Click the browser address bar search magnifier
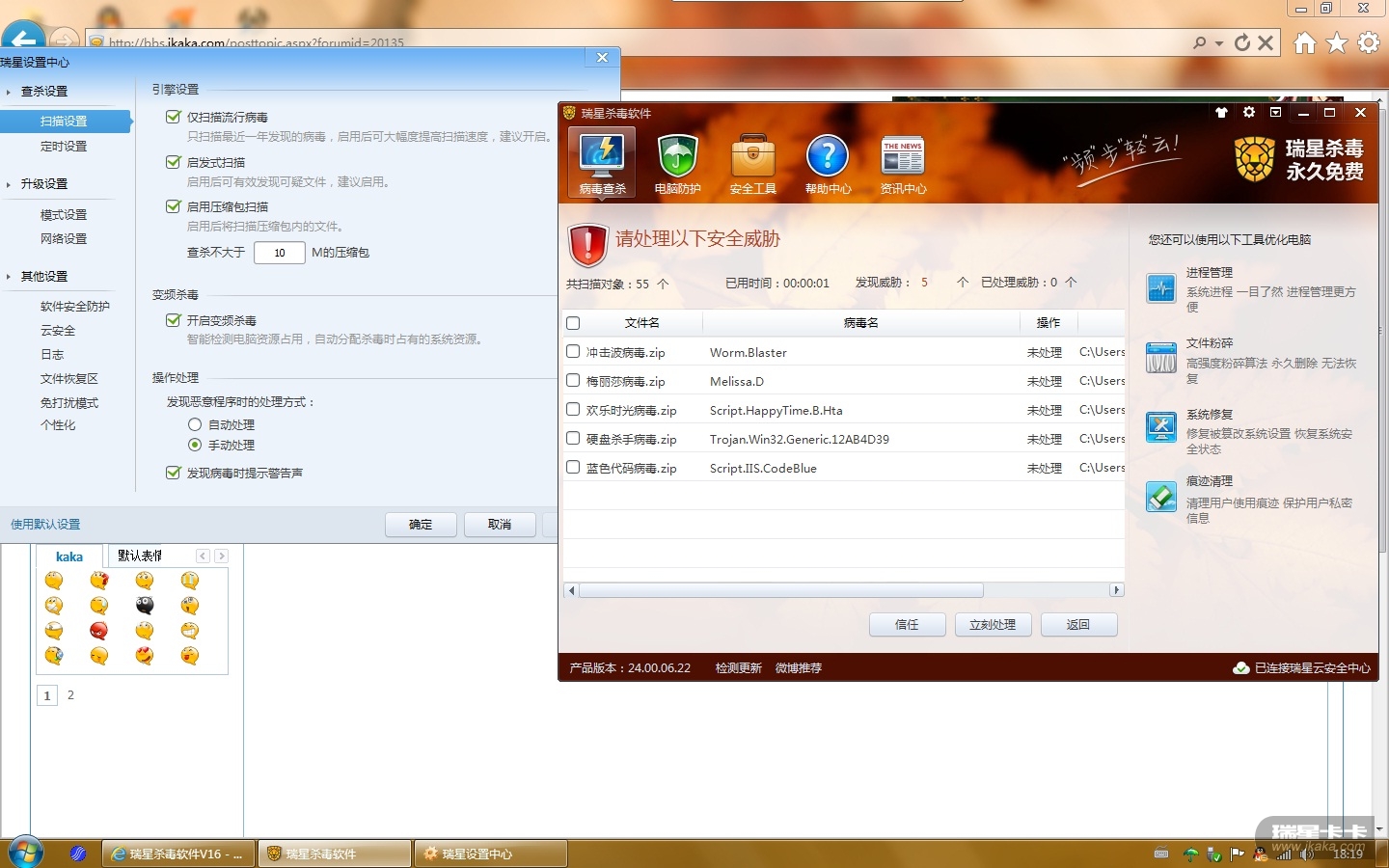The width and height of the screenshot is (1389, 868). click(1199, 42)
